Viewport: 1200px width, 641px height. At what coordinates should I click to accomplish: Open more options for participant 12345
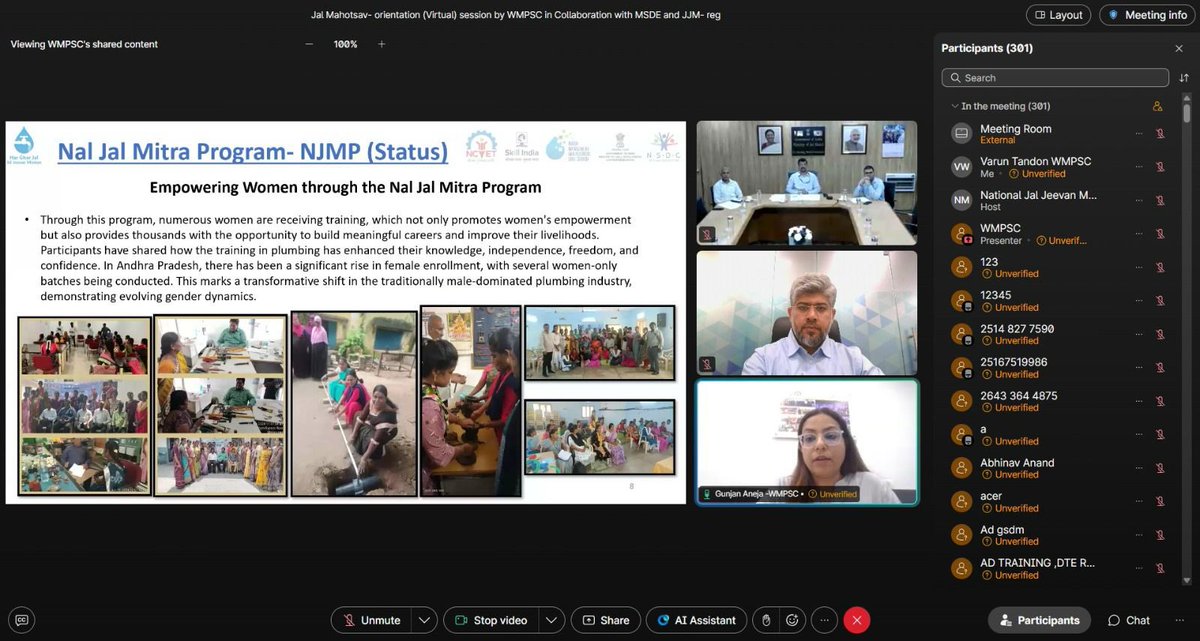click(x=1138, y=300)
